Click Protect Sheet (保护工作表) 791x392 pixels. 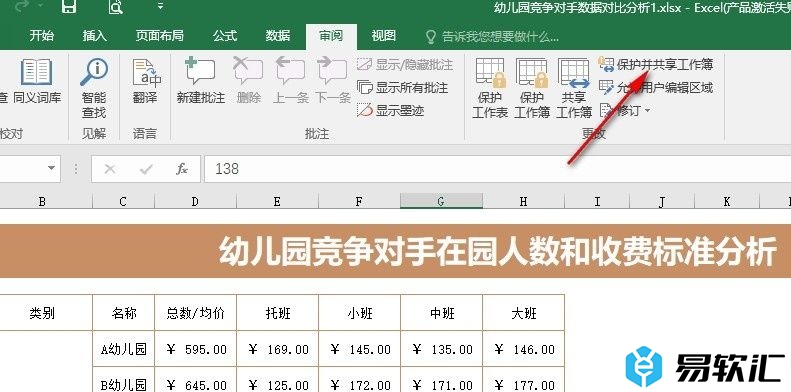tap(490, 88)
